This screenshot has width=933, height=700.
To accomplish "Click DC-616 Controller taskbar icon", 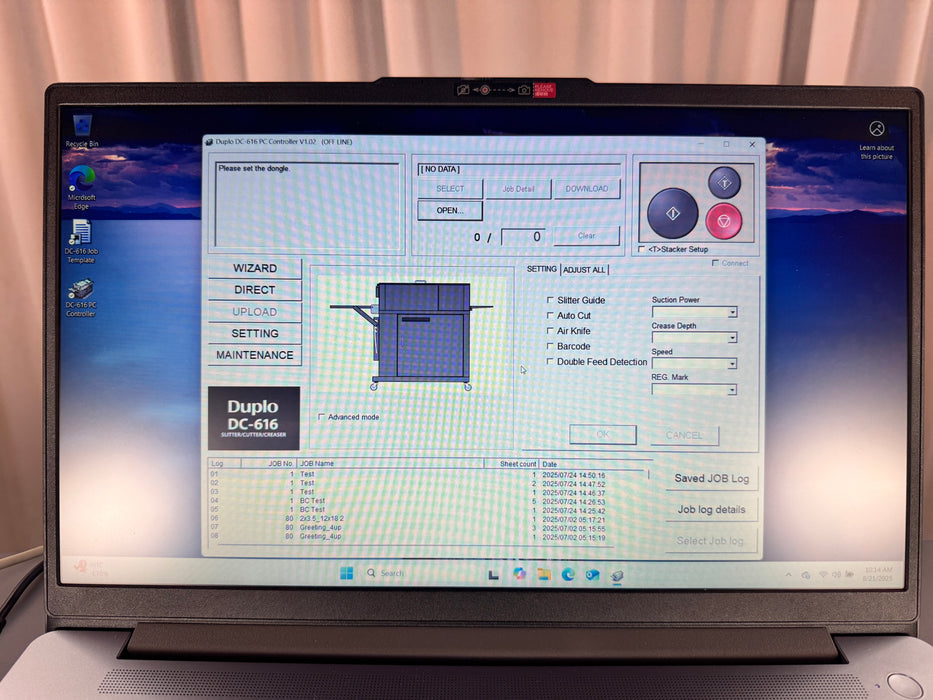I will click(x=616, y=575).
